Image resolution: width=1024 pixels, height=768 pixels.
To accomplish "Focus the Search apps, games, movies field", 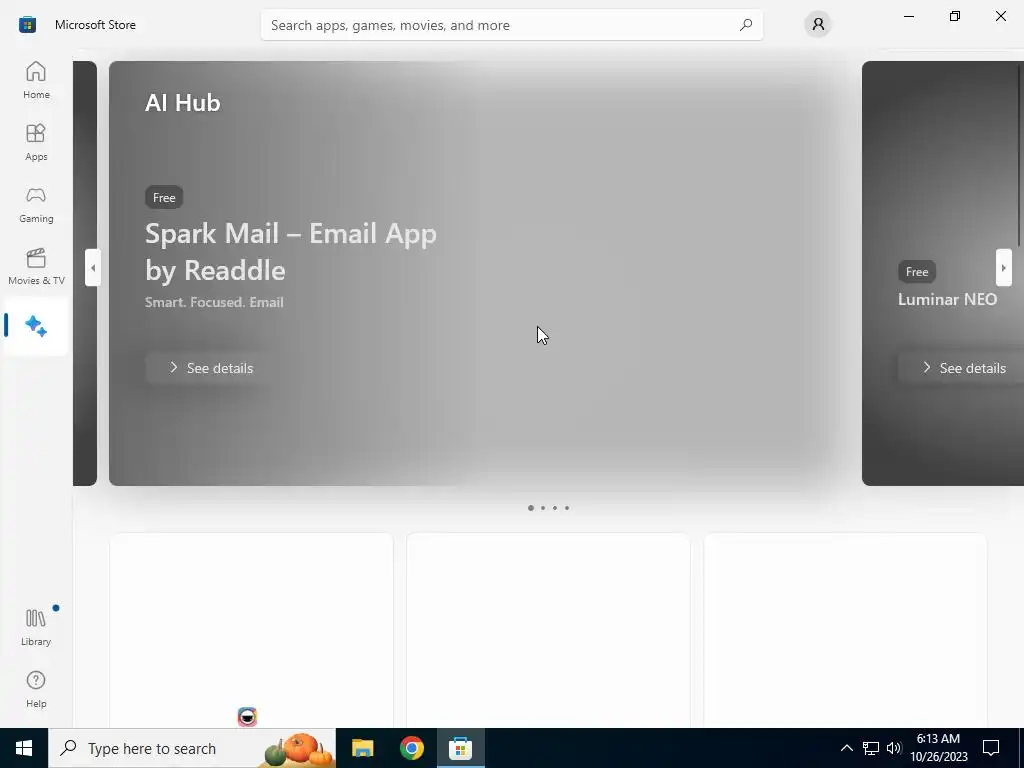I will pyautogui.click(x=511, y=25).
